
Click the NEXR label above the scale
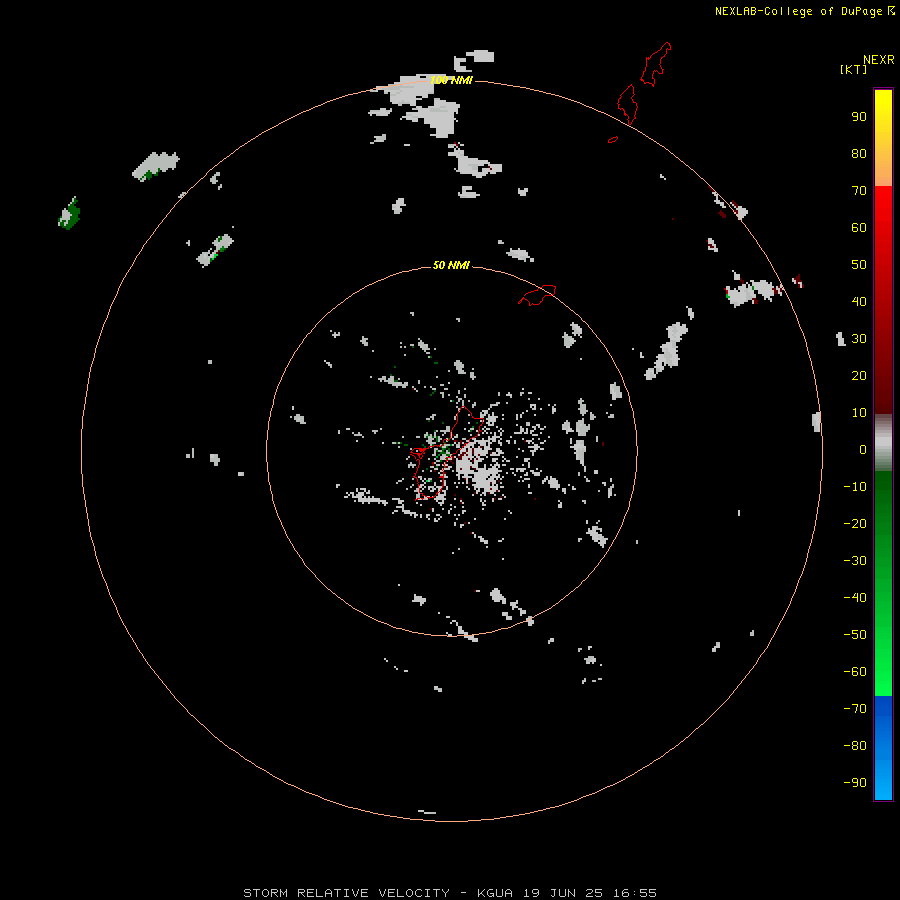pos(878,60)
